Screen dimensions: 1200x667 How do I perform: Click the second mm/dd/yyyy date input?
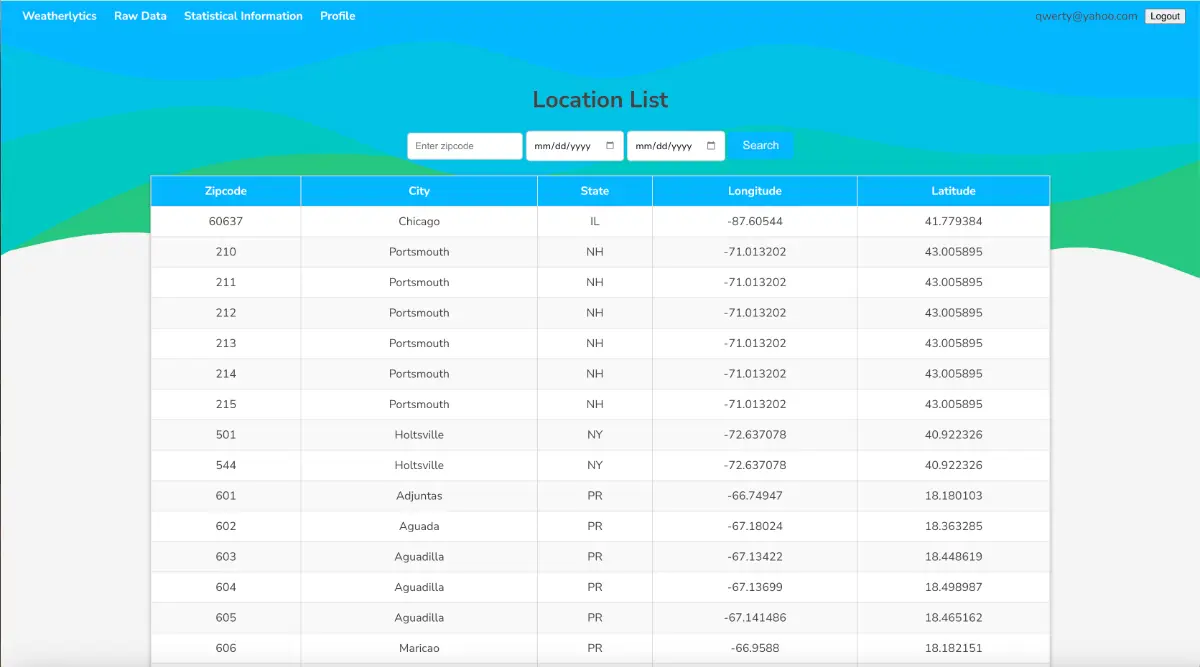665,146
